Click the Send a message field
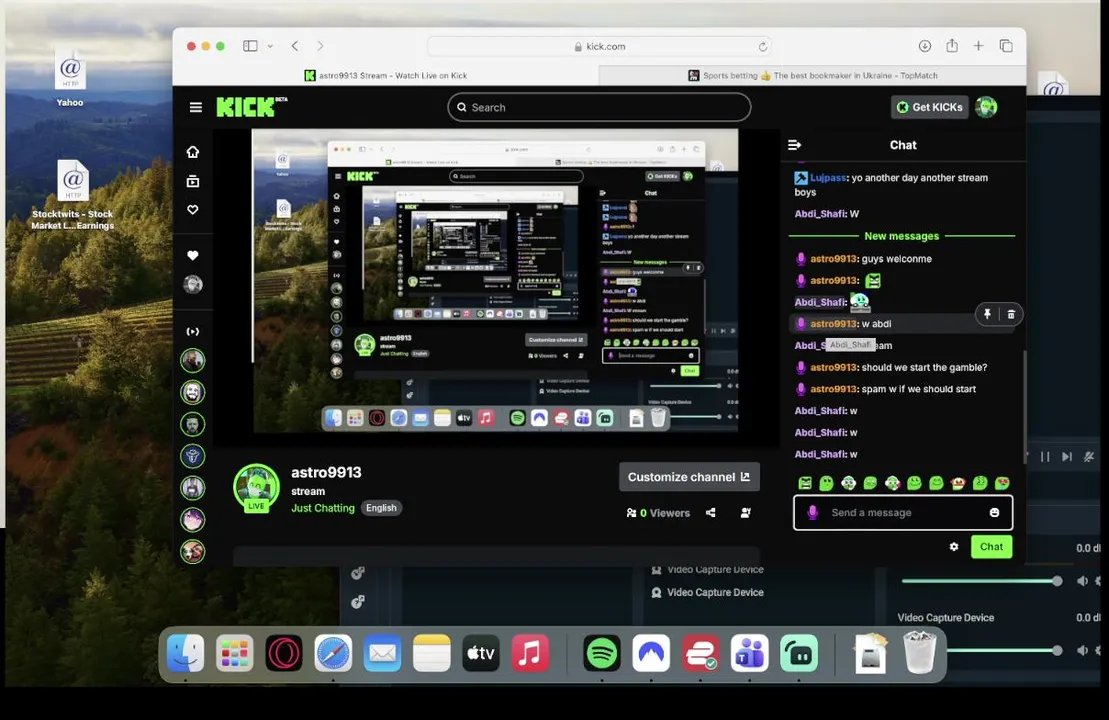This screenshot has width=1109, height=720. tap(902, 513)
